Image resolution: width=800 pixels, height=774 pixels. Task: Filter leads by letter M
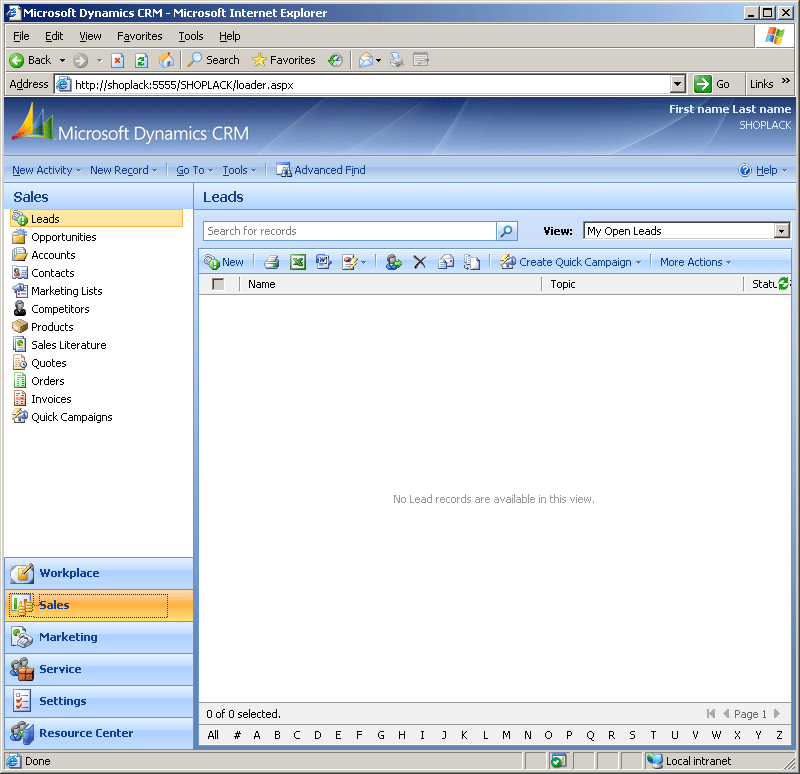coord(506,735)
